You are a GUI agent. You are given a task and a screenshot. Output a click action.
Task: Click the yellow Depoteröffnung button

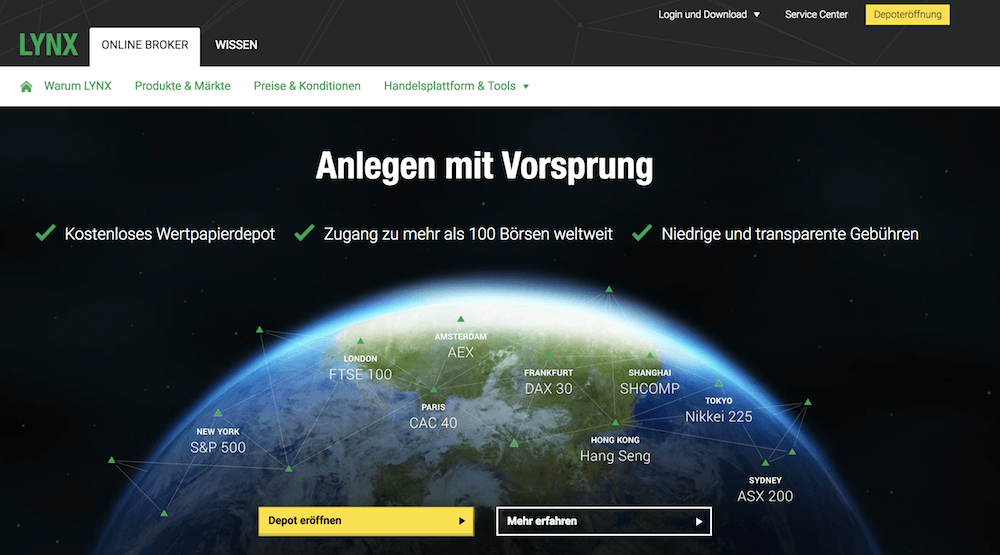tap(908, 15)
